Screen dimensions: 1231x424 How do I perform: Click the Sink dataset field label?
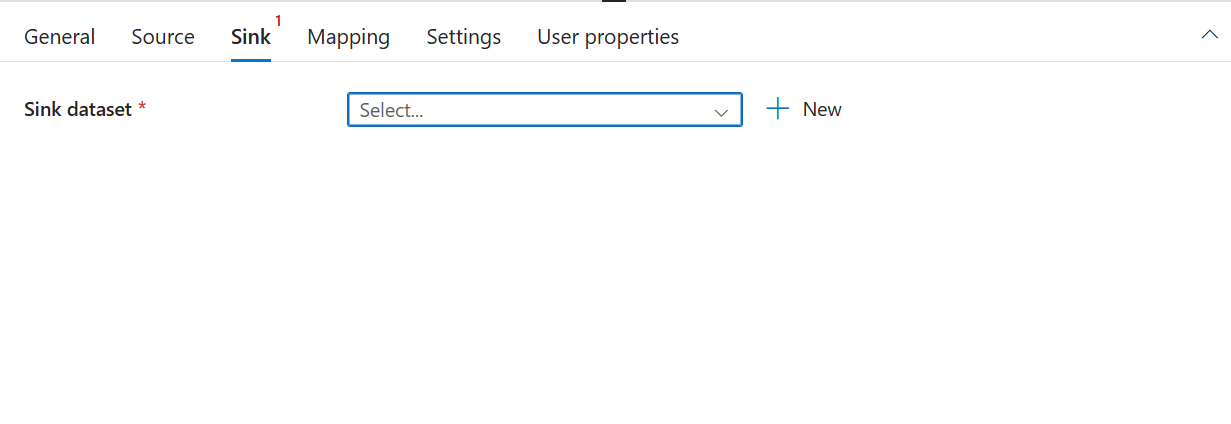pos(78,110)
